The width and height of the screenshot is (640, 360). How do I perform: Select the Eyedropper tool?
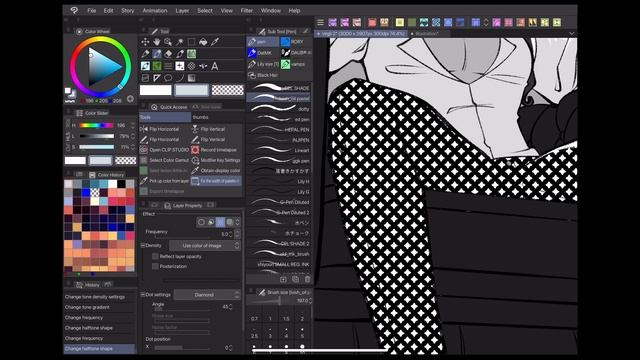tap(215, 42)
